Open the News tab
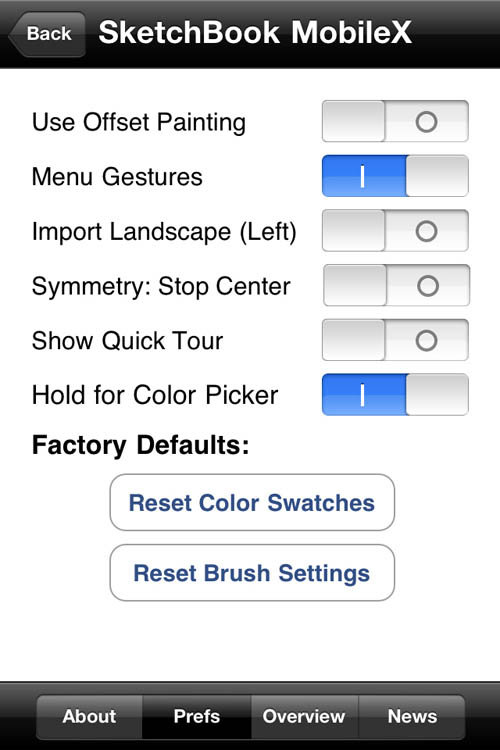This screenshot has height=750, width=500. coord(412,717)
